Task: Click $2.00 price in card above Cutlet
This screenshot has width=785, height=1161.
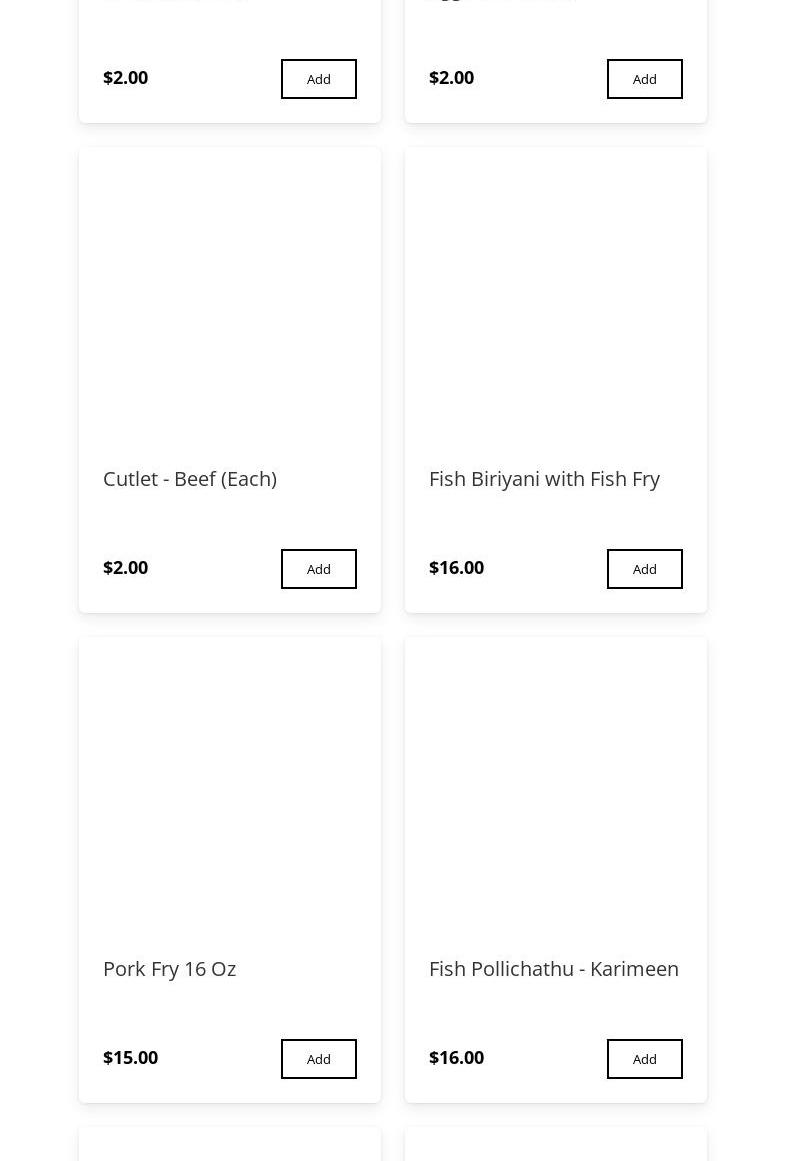Action: [x=125, y=78]
